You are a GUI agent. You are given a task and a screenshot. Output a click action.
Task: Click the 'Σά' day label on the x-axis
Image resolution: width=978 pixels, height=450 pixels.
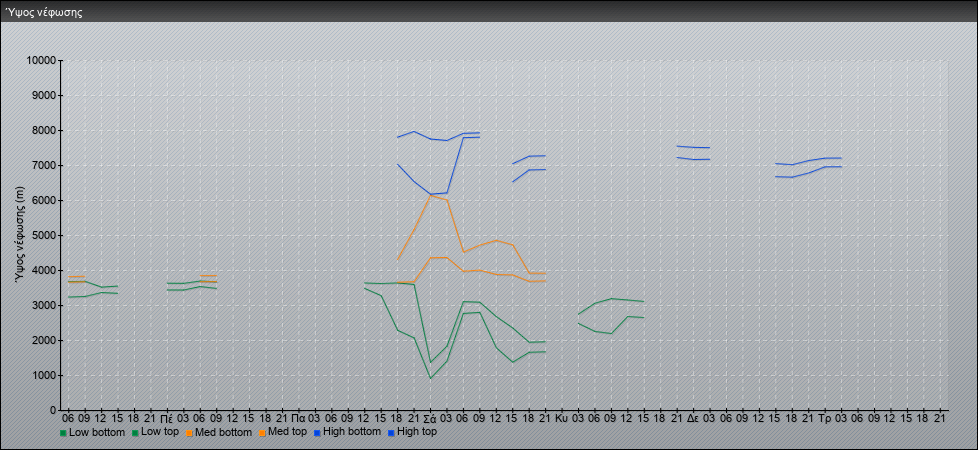coord(430,418)
